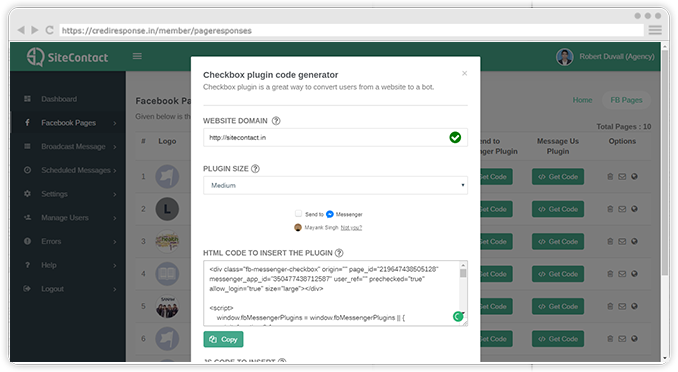This screenshot has height=372, width=678.
Task: Click FB Pages breadcrumb pill
Action: (x=626, y=100)
